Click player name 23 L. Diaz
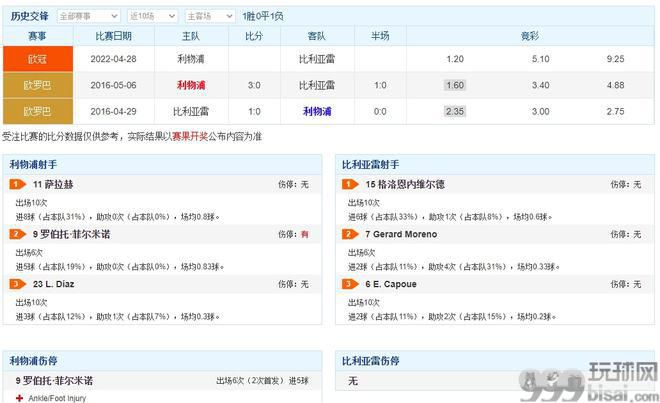 (x=53, y=284)
